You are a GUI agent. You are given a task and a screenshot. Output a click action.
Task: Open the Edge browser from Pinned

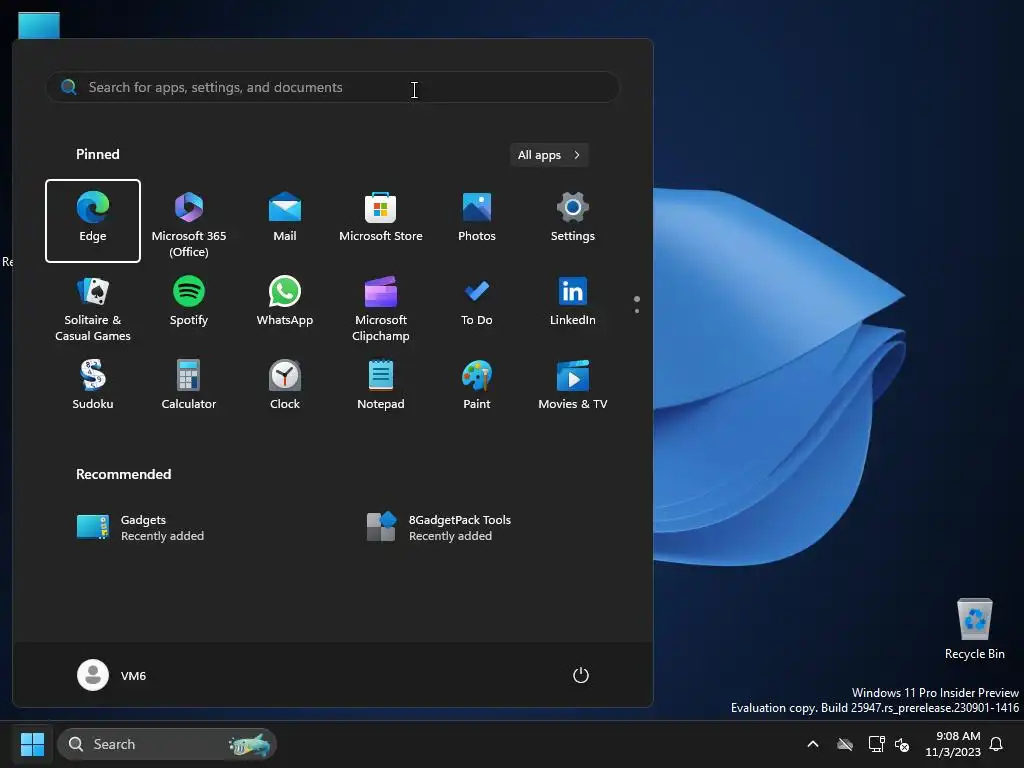pos(93,221)
